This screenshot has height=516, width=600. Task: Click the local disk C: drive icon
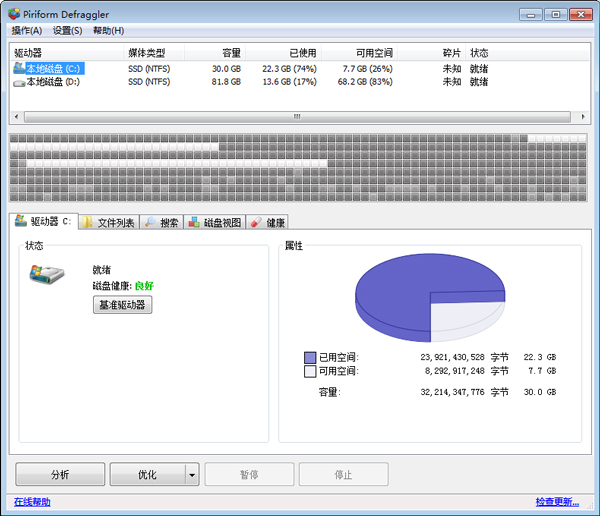coord(19,68)
